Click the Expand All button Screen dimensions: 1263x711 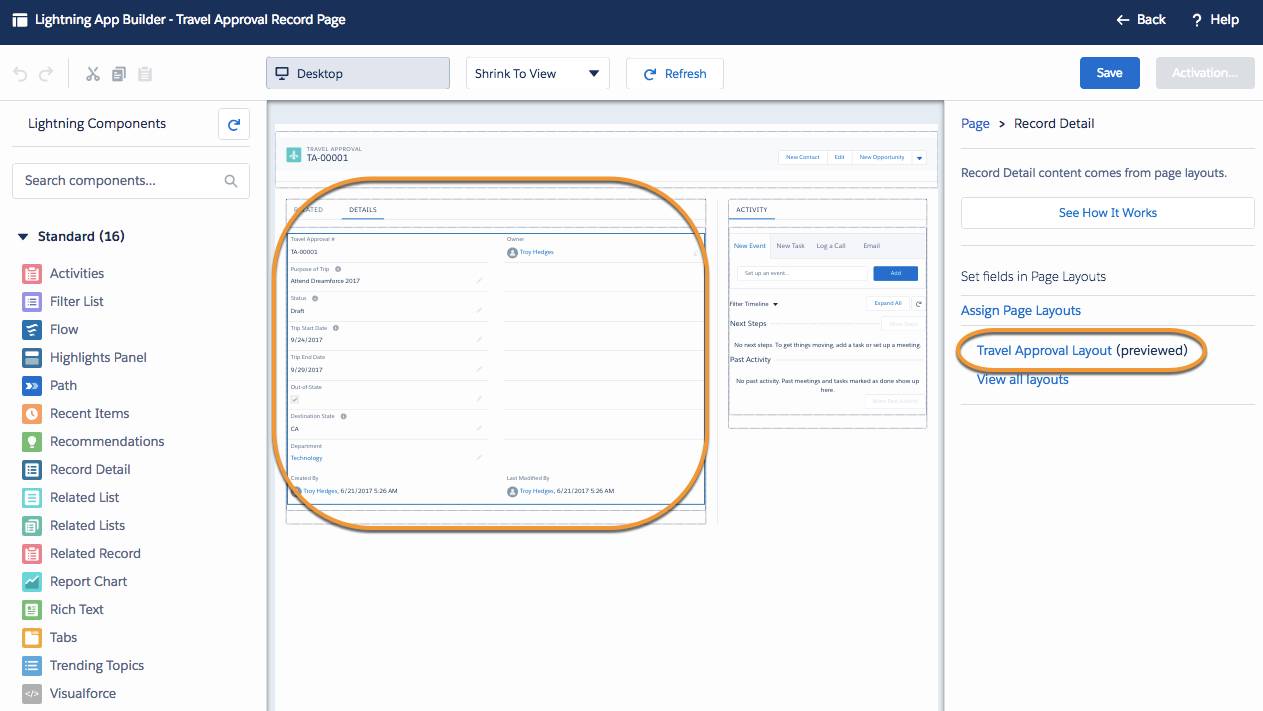pyautogui.click(x=888, y=303)
